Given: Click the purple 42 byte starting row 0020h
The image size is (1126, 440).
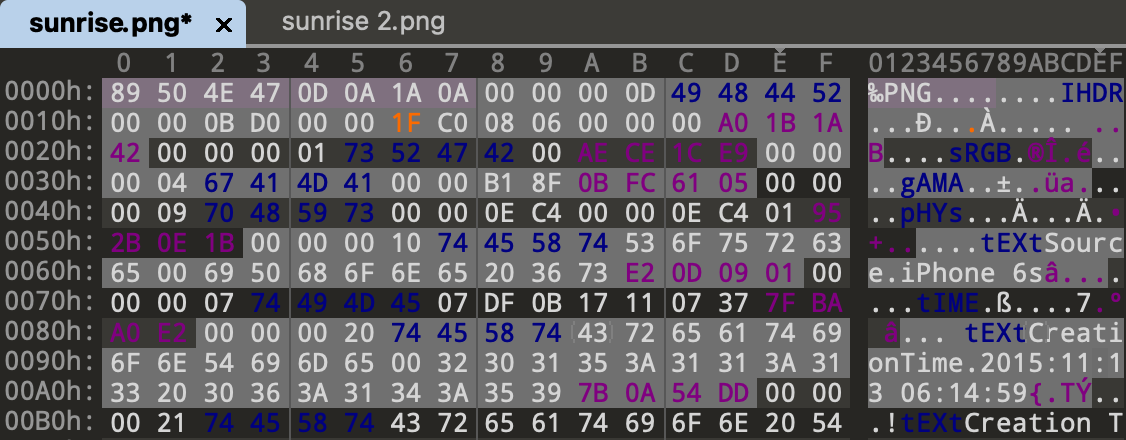Looking at the screenshot, I should click(x=124, y=153).
